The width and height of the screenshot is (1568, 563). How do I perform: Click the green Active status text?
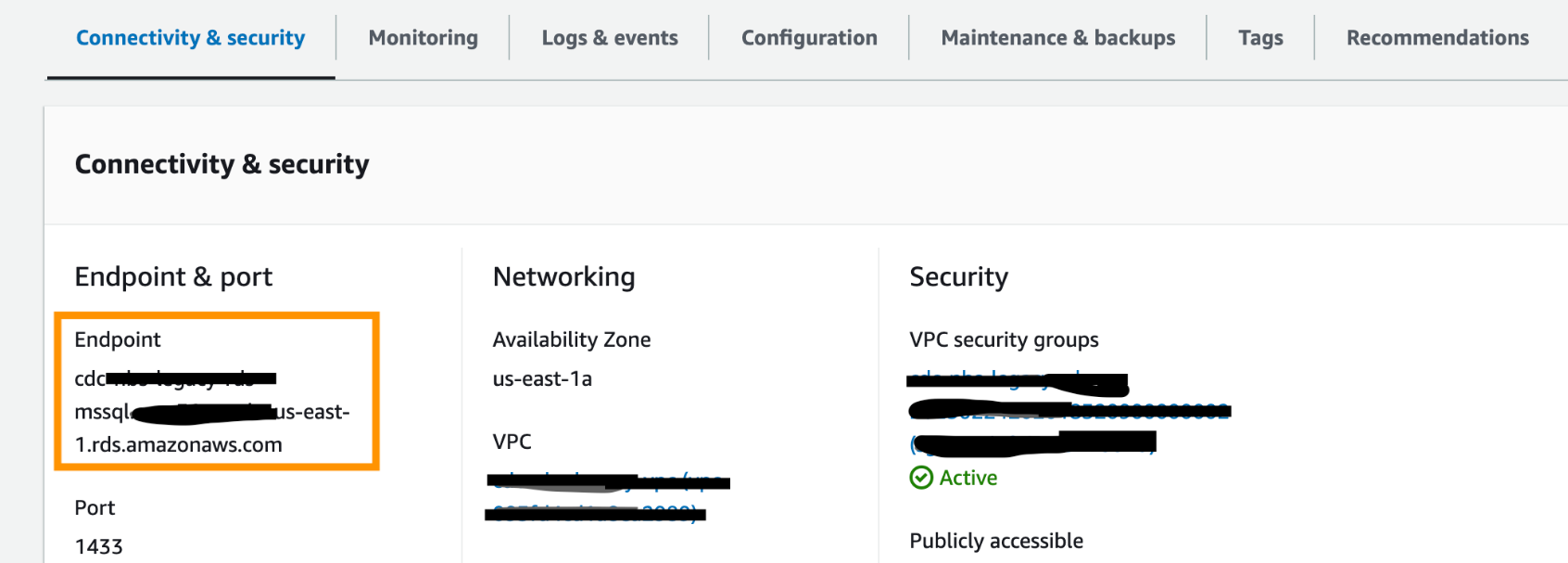(968, 478)
